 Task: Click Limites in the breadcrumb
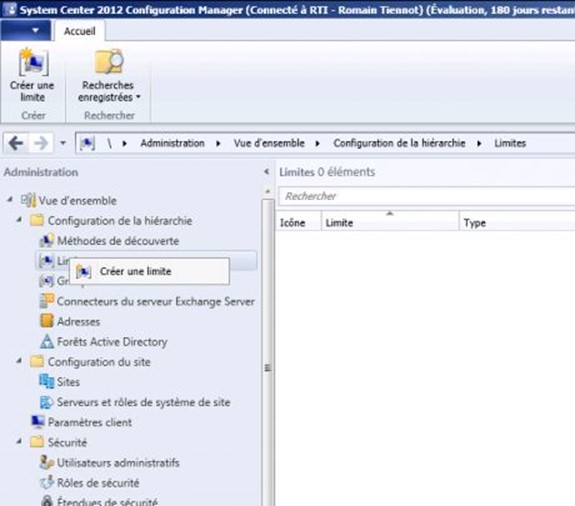click(x=510, y=143)
